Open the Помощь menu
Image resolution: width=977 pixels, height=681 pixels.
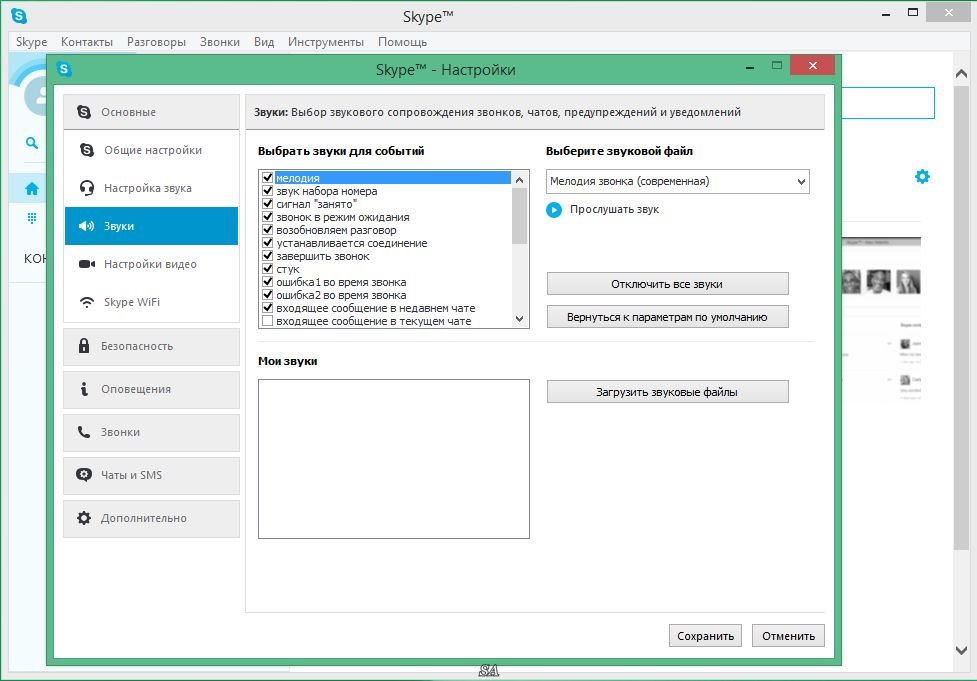click(x=403, y=42)
